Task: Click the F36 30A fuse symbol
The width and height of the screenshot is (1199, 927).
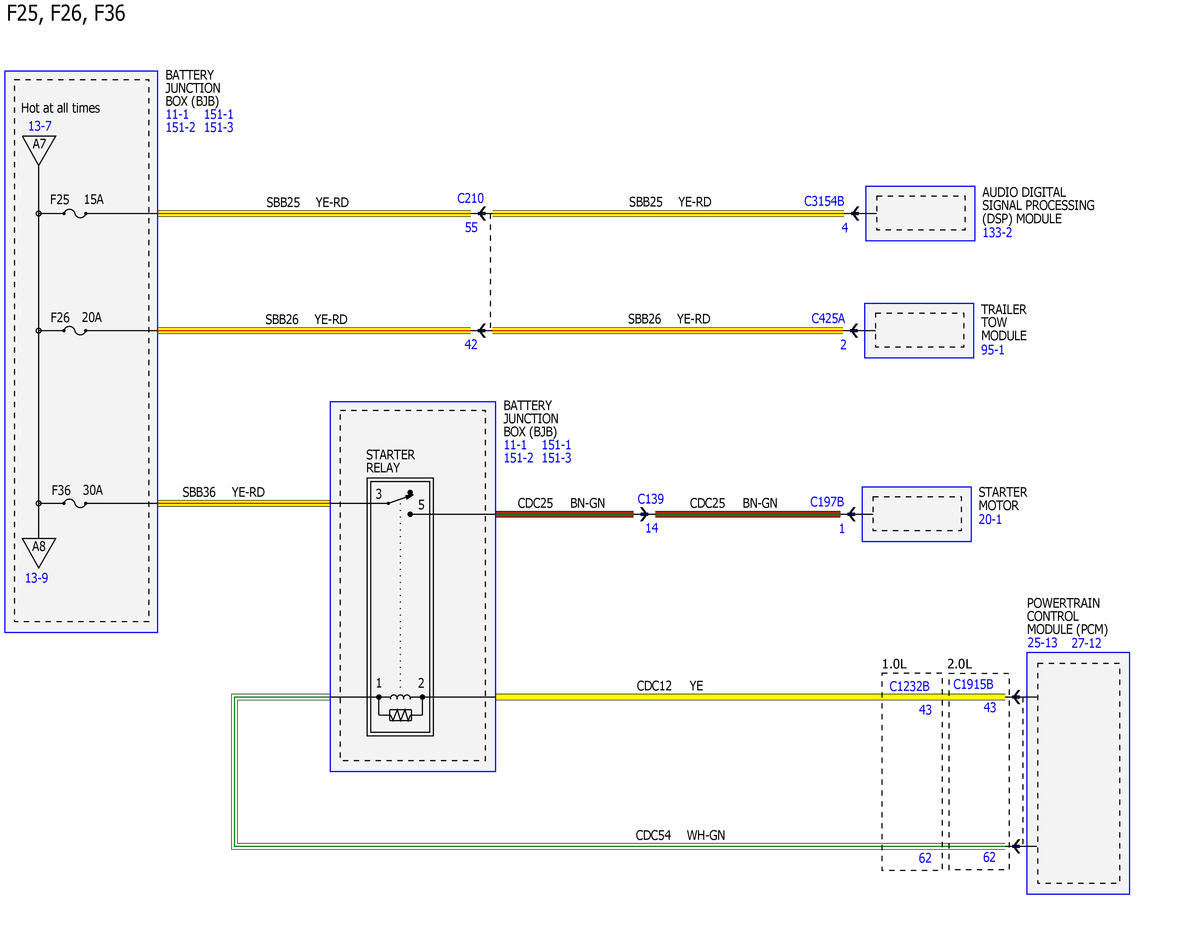Action: [x=75, y=503]
